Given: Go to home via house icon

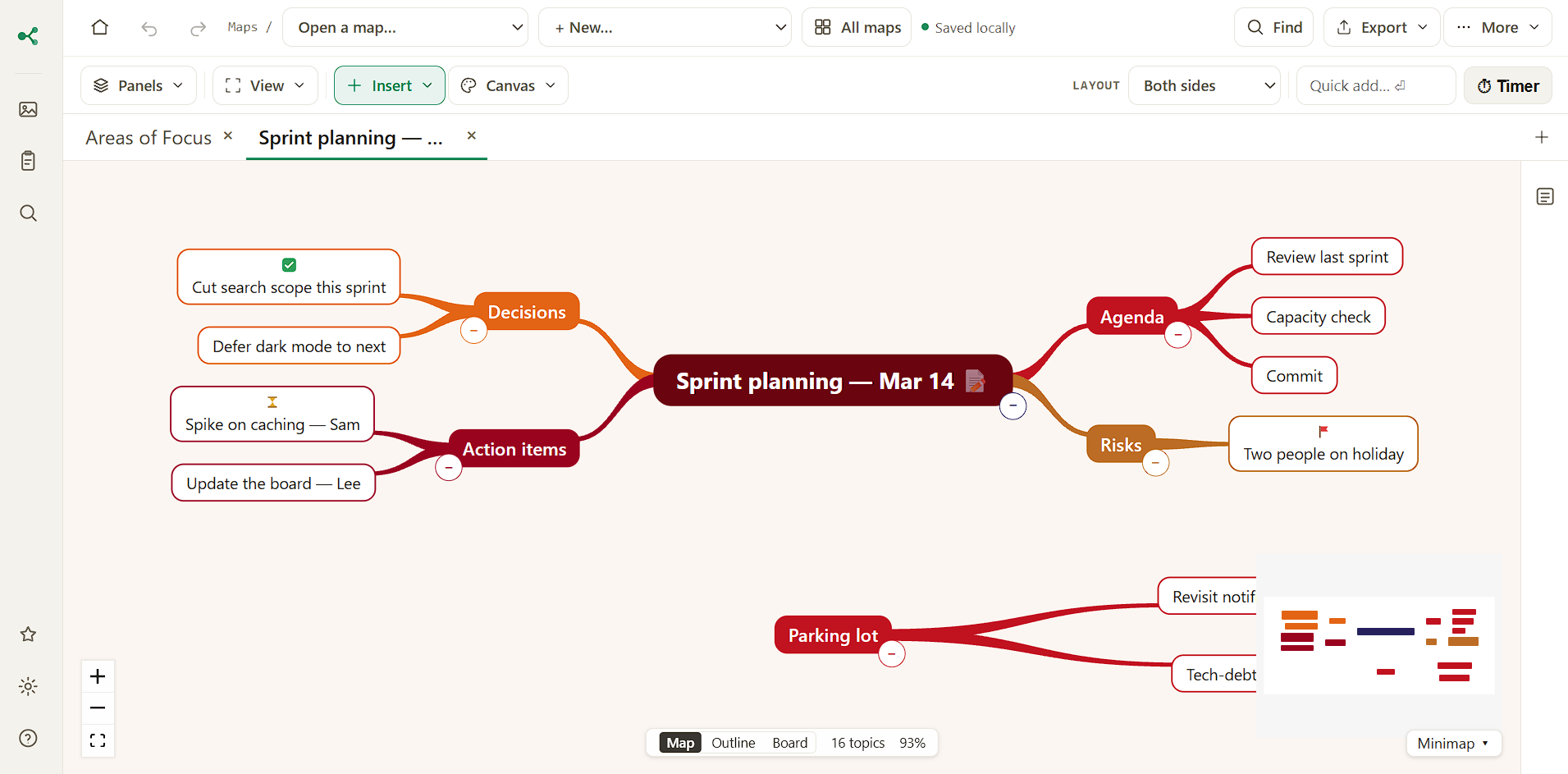Looking at the screenshot, I should tap(100, 28).
